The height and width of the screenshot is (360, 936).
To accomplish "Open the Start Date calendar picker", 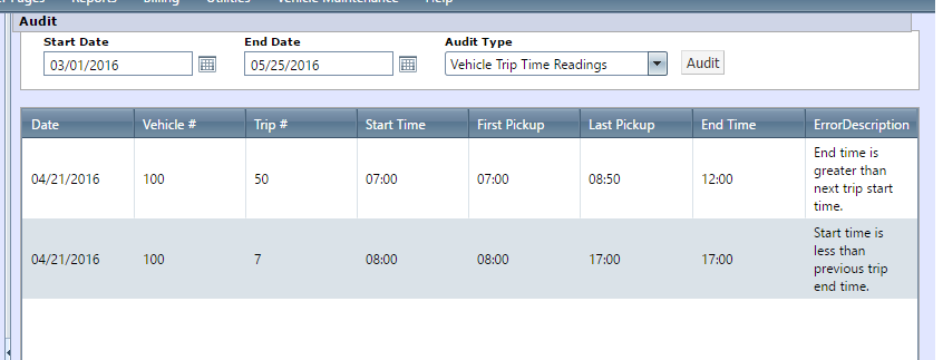I will [207, 64].
